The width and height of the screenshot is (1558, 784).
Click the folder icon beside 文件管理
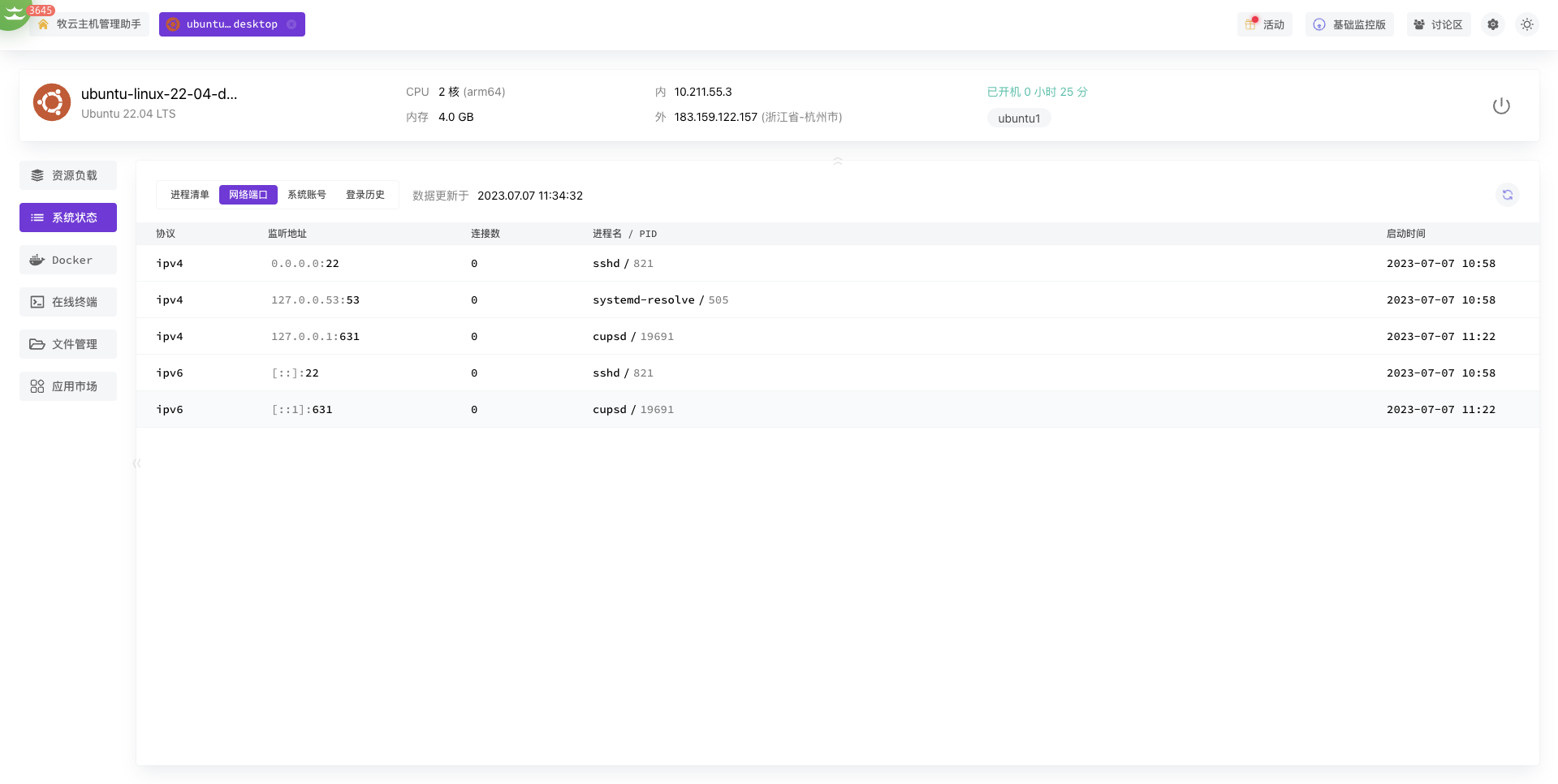click(37, 344)
